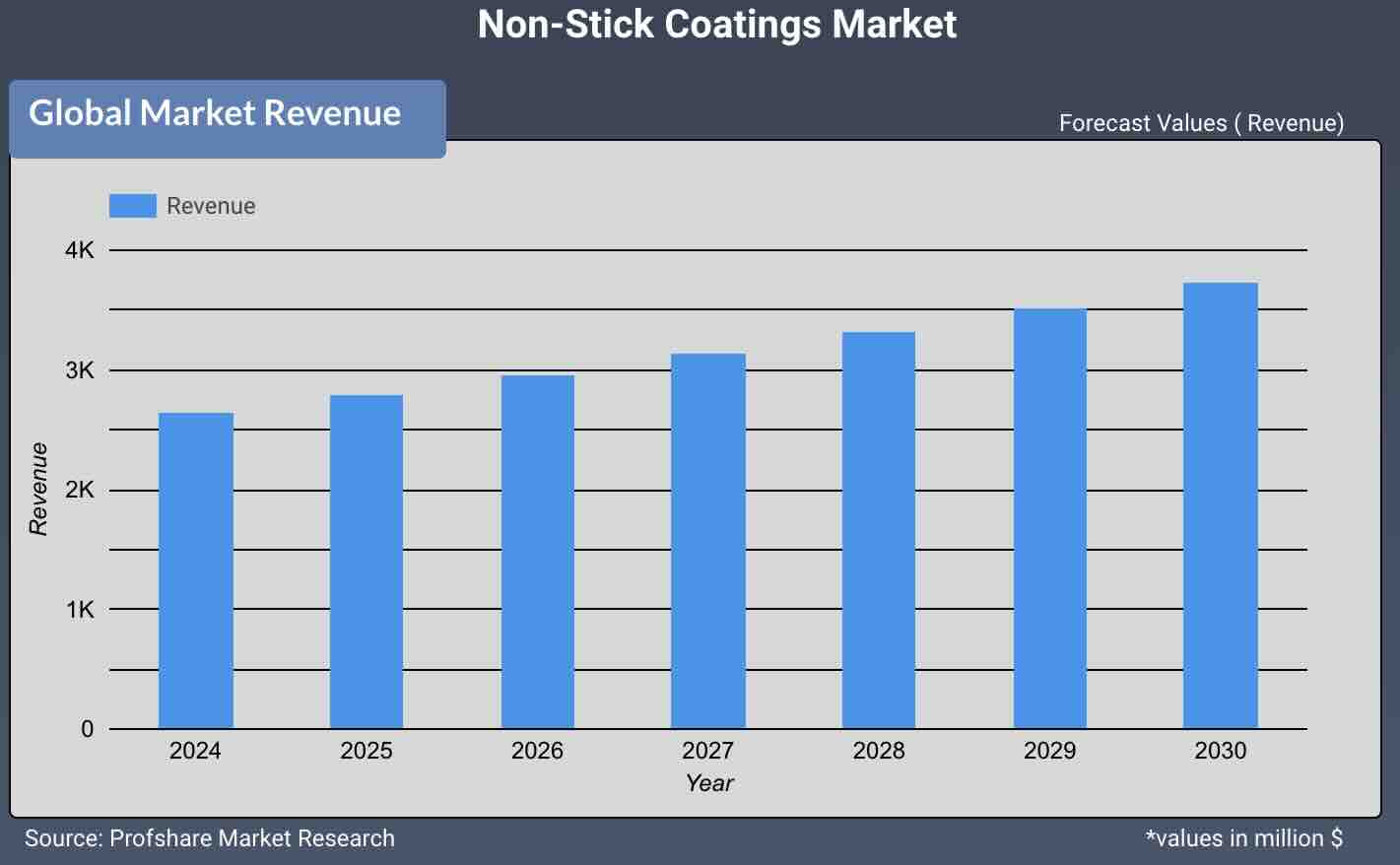Click the vertical Revenue axis title
This screenshot has height=865, width=1400.
click(38, 489)
